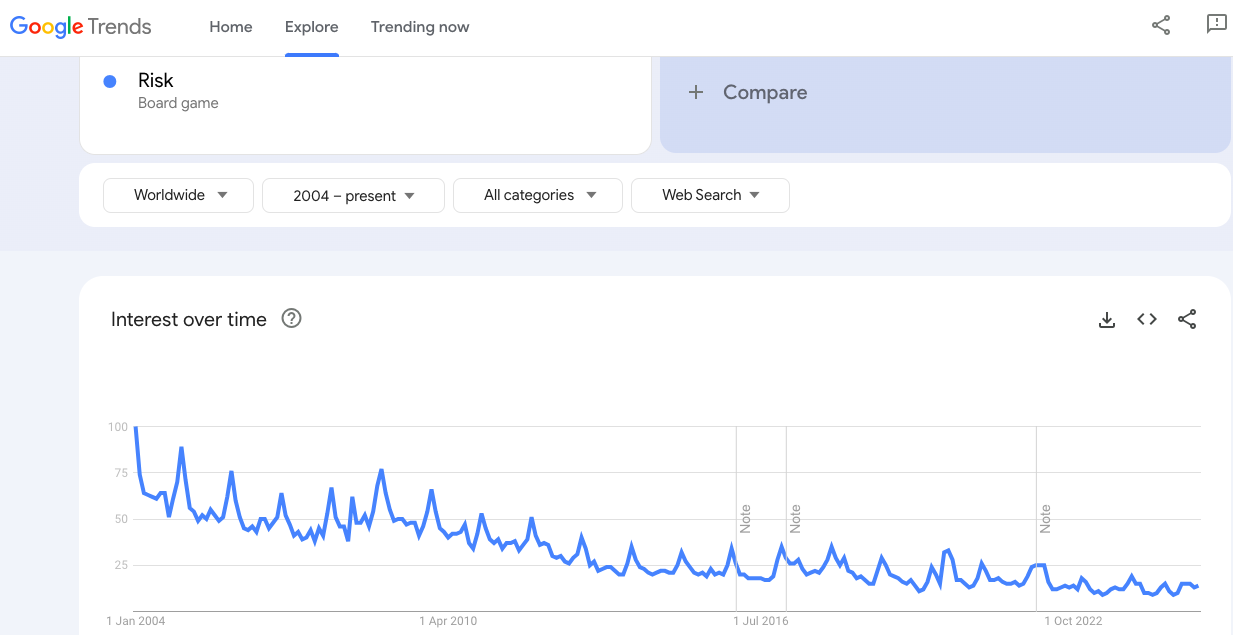The width and height of the screenshot is (1233, 635).
Task: Open the embed code icon
Action: [1147, 320]
